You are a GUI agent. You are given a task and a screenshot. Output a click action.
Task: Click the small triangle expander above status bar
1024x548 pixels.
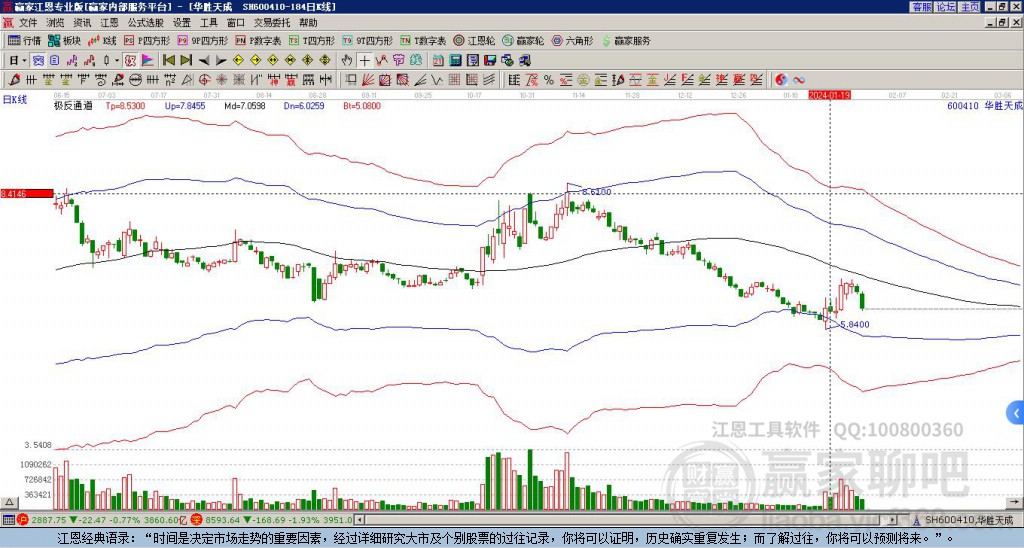click(x=8, y=502)
